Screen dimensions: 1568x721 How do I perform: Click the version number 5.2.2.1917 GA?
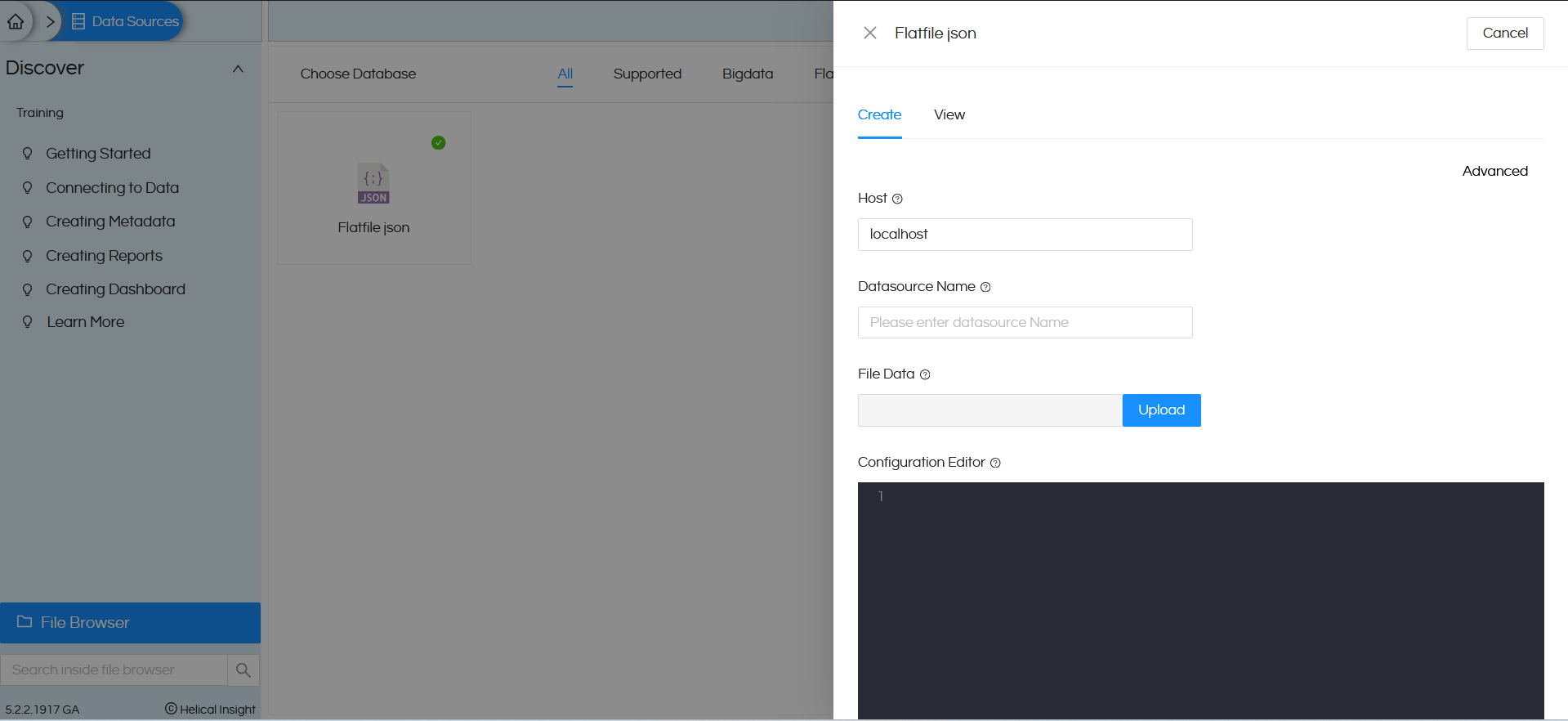[42, 710]
